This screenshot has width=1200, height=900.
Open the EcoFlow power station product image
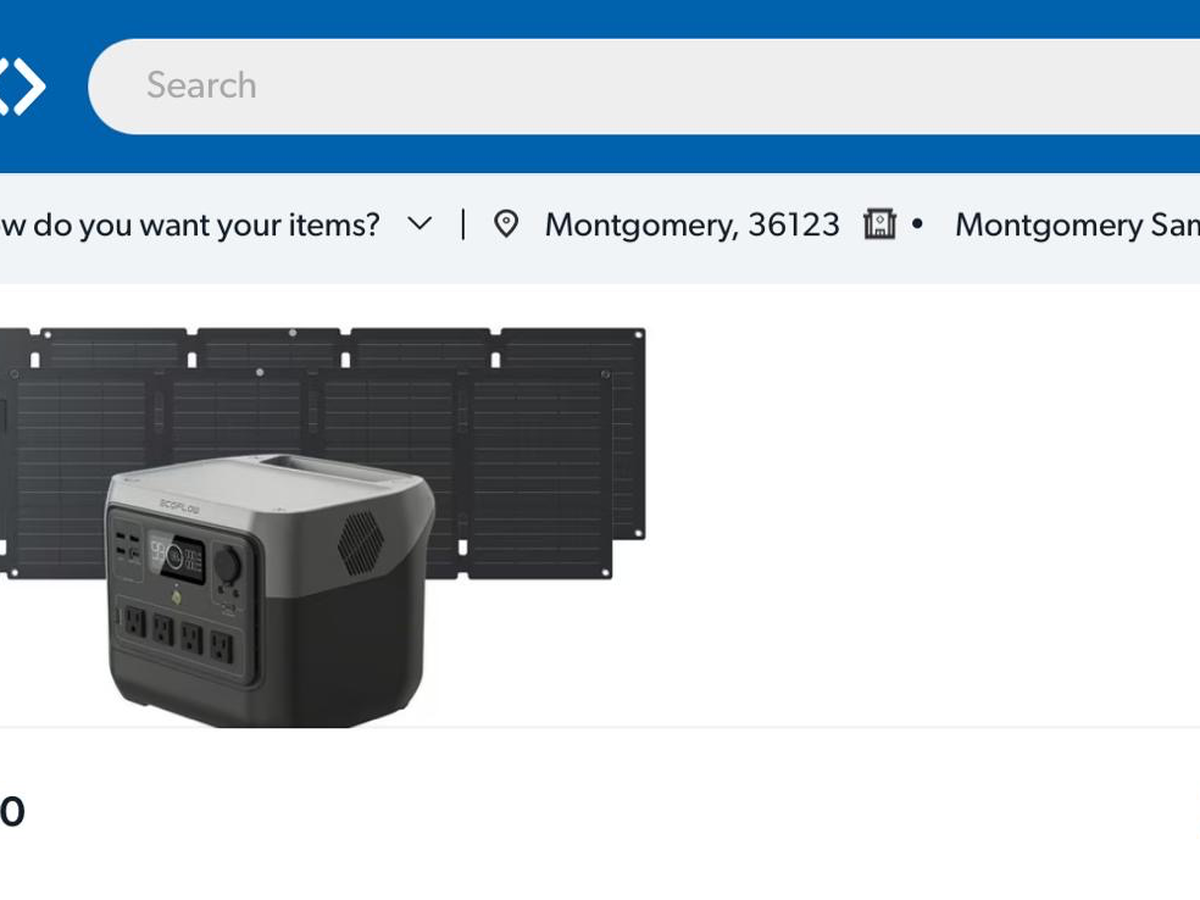pos(322,527)
